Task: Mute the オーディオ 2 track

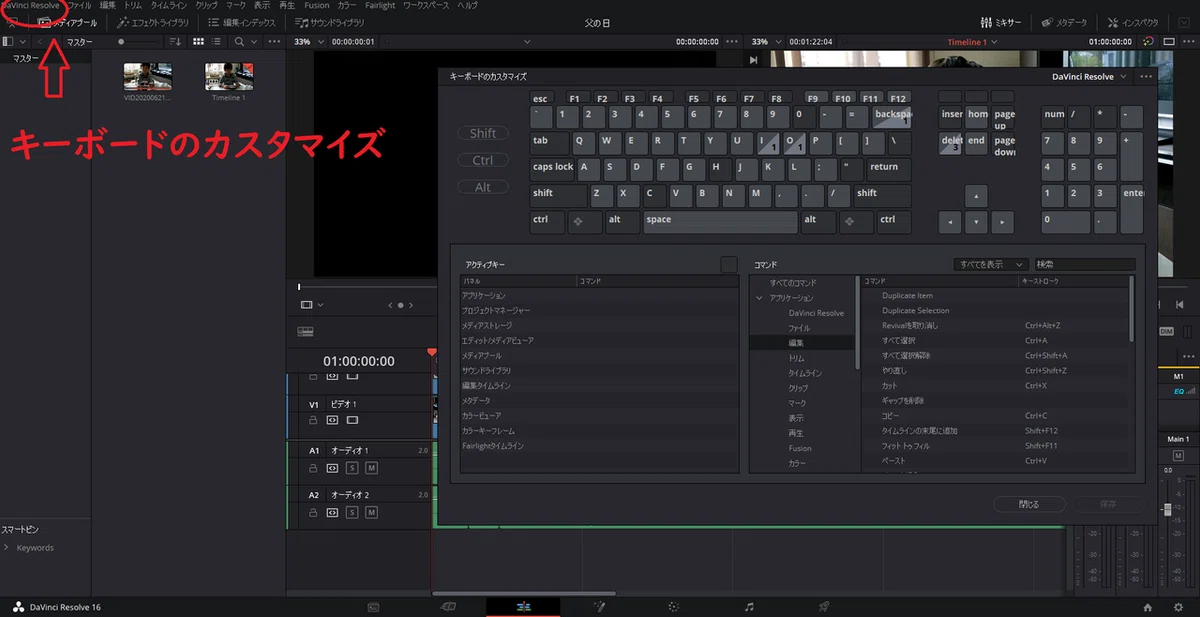Action: point(371,512)
